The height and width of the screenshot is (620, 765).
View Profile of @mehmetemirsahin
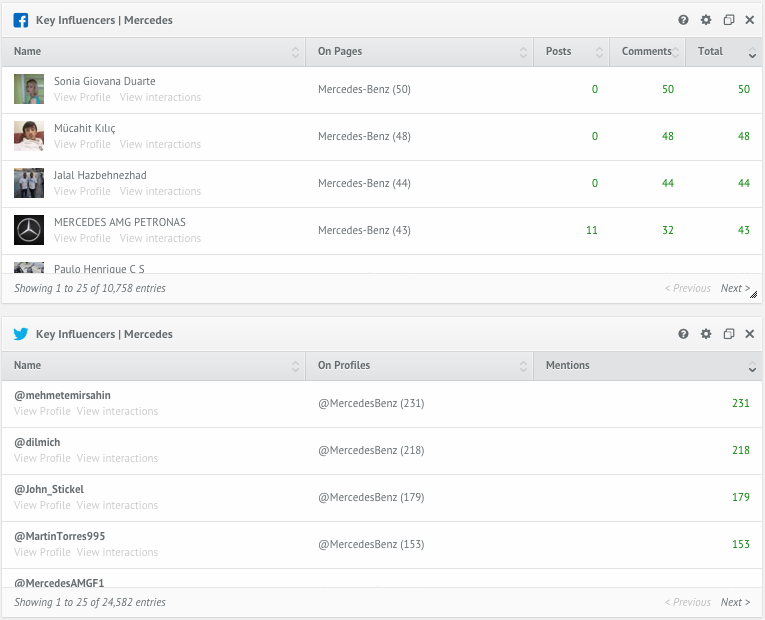[42, 411]
